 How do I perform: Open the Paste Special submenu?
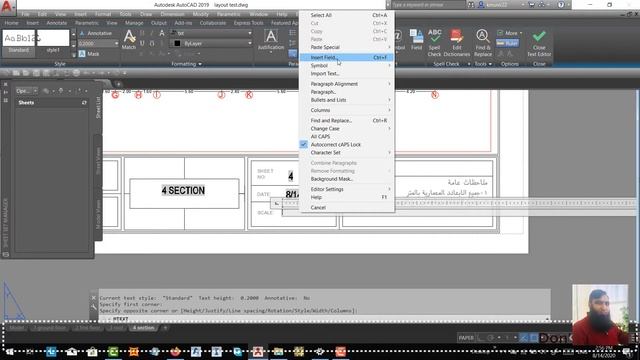(x=347, y=47)
